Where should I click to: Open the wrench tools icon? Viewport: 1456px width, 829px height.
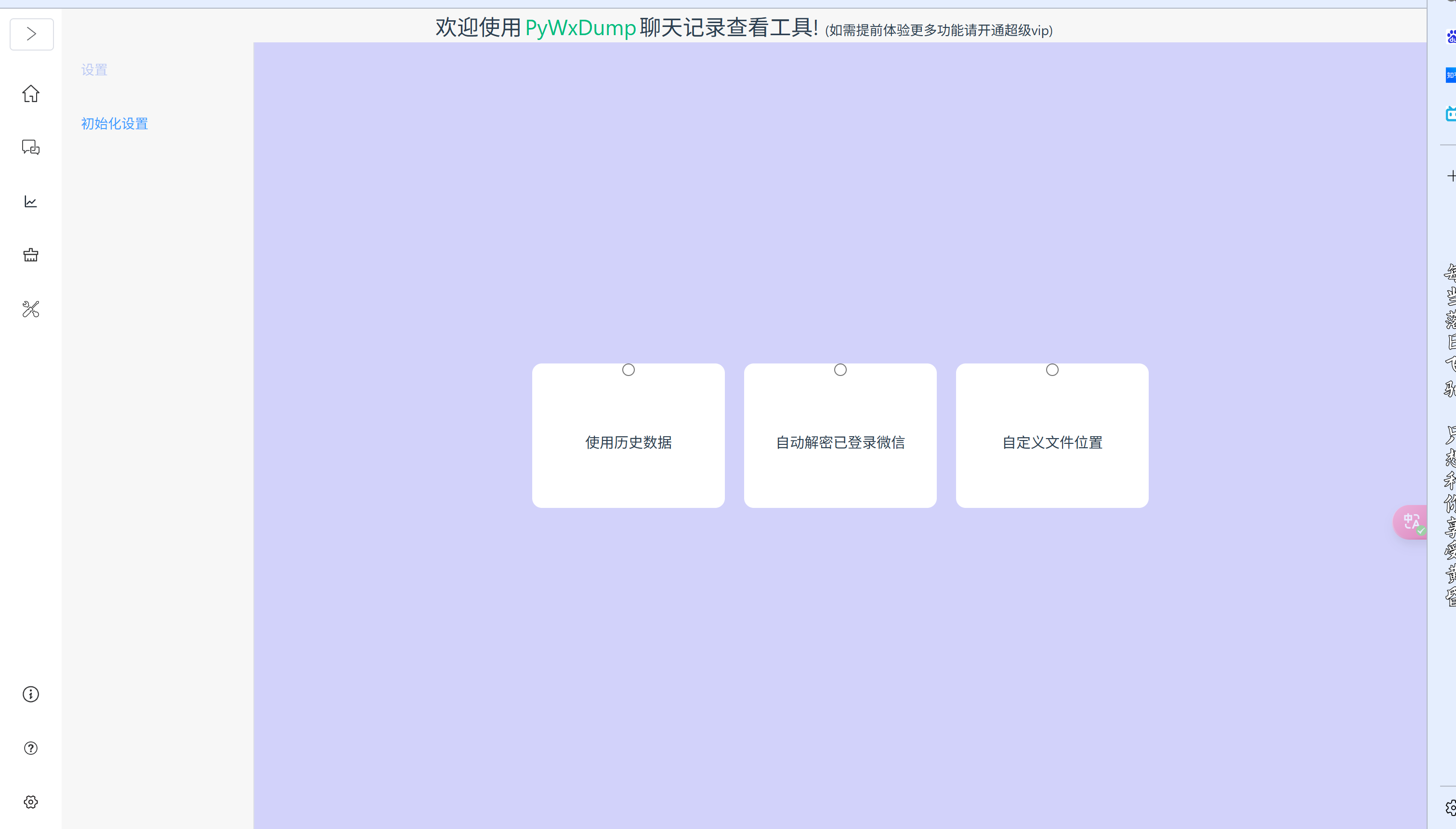coord(31,309)
